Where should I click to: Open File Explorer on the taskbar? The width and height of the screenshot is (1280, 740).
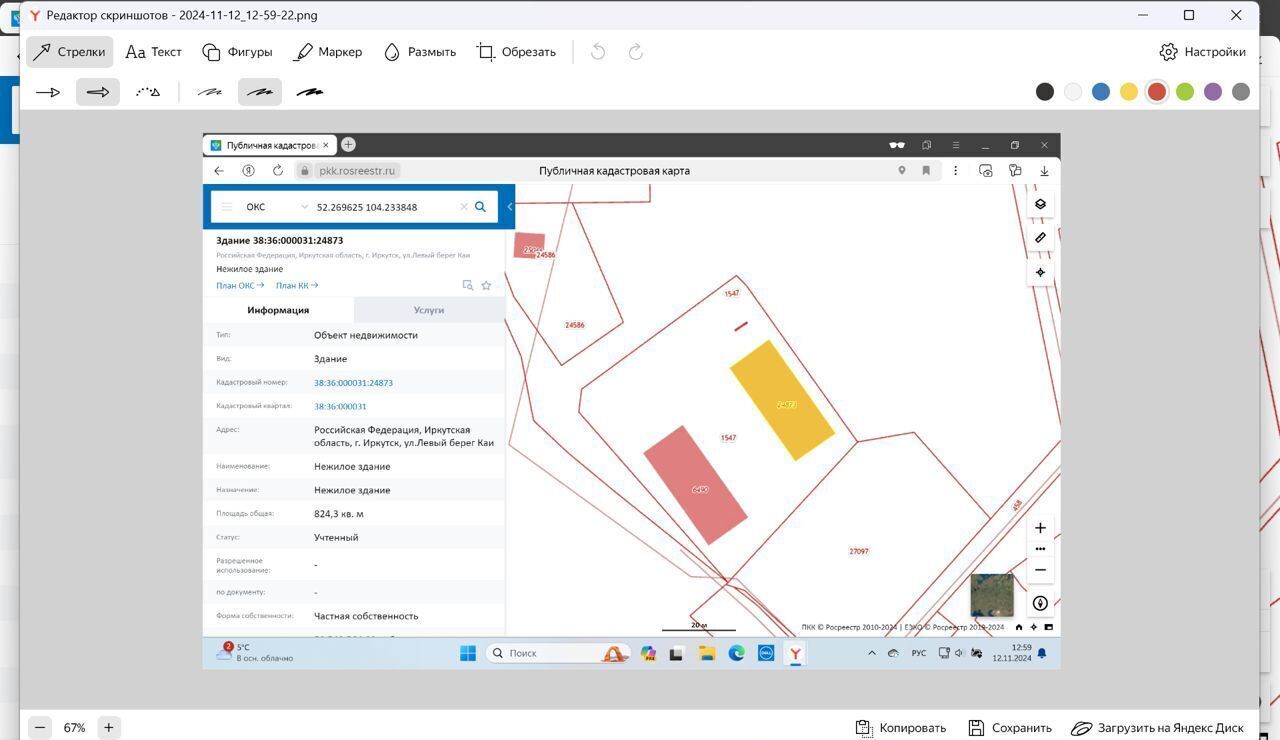[707, 654]
